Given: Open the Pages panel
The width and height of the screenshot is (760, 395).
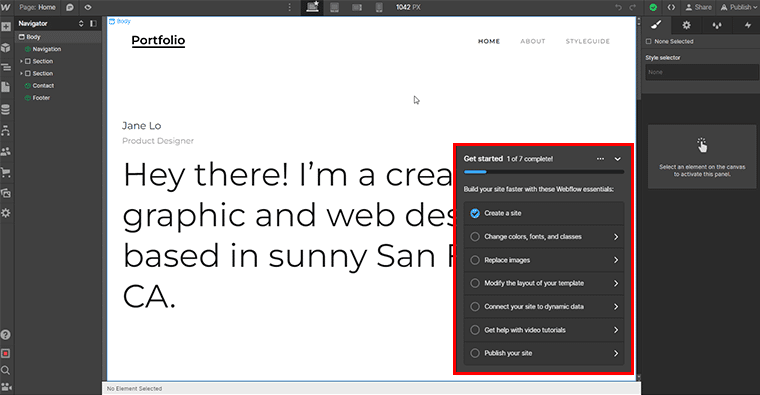Looking at the screenshot, I should pos(6,87).
